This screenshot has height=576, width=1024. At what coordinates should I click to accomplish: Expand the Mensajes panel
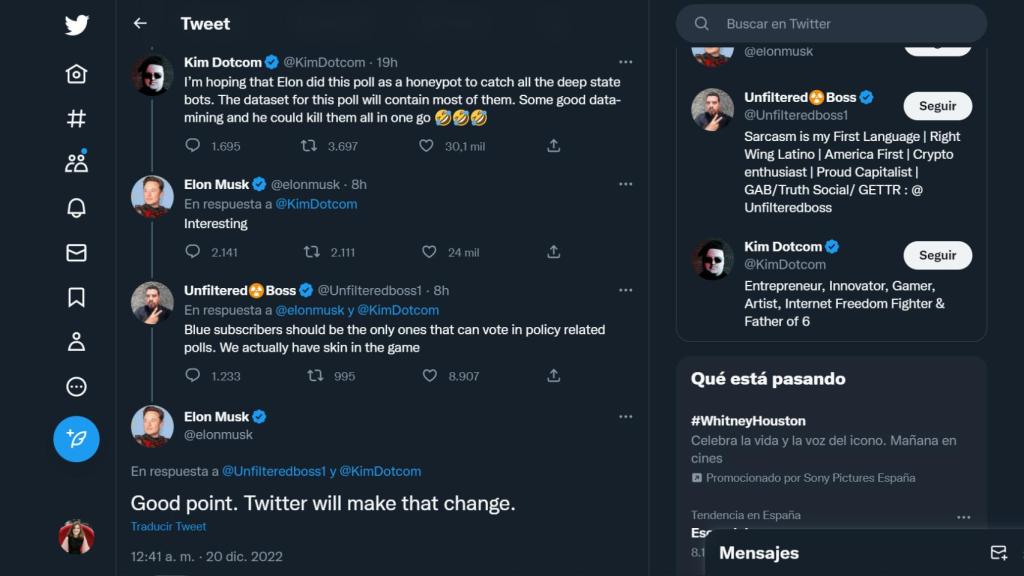tap(758, 553)
